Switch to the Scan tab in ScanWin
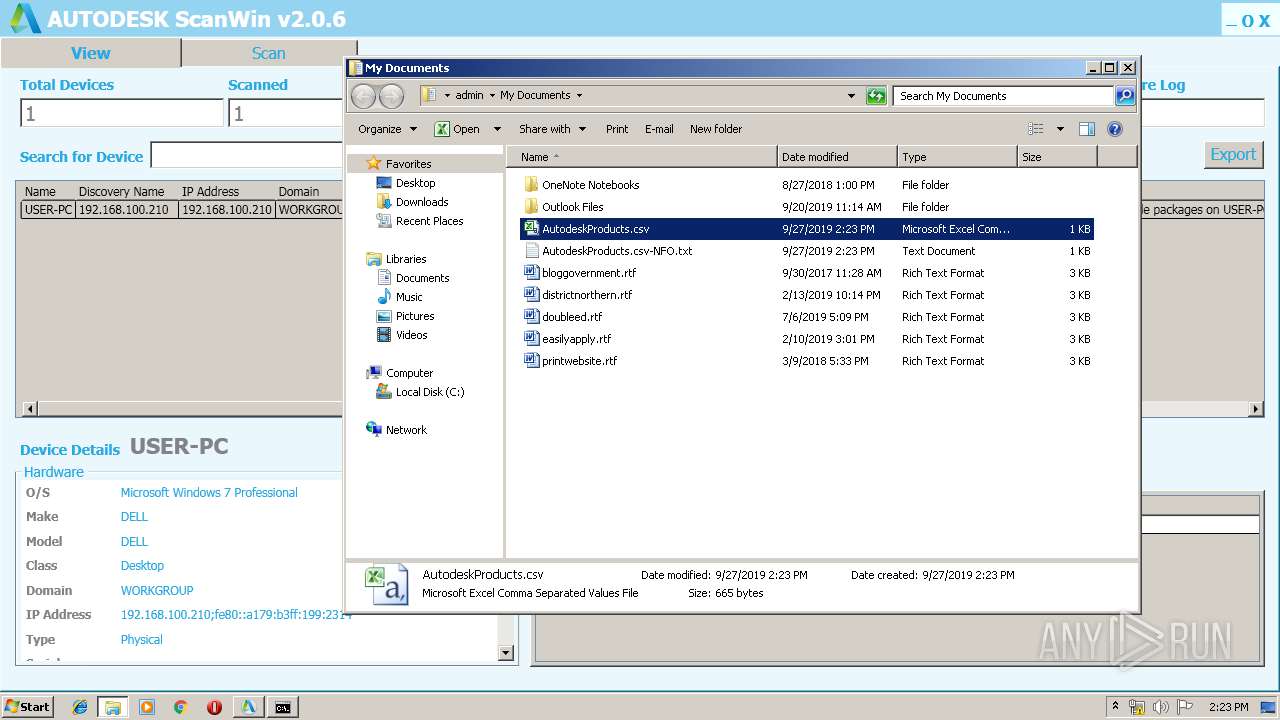Viewport: 1280px width, 720px height. (x=268, y=53)
